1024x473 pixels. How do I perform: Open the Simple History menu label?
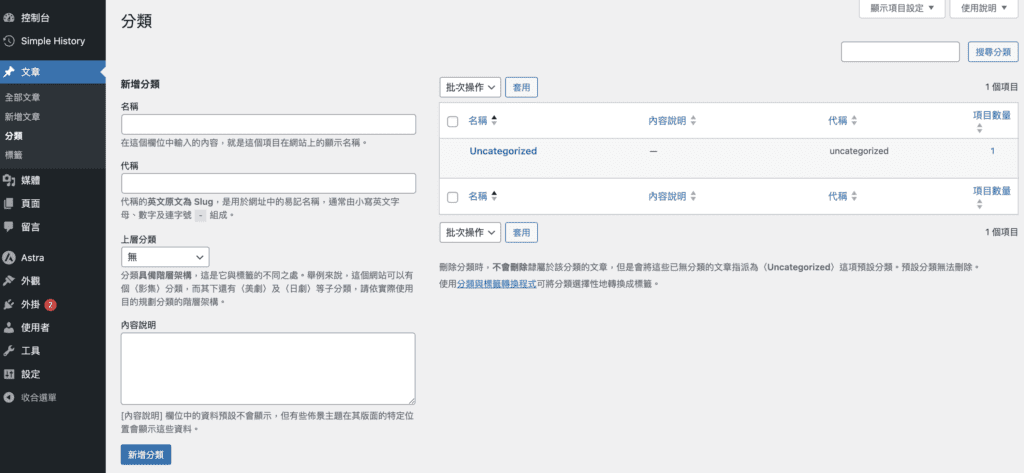[x=53, y=41]
